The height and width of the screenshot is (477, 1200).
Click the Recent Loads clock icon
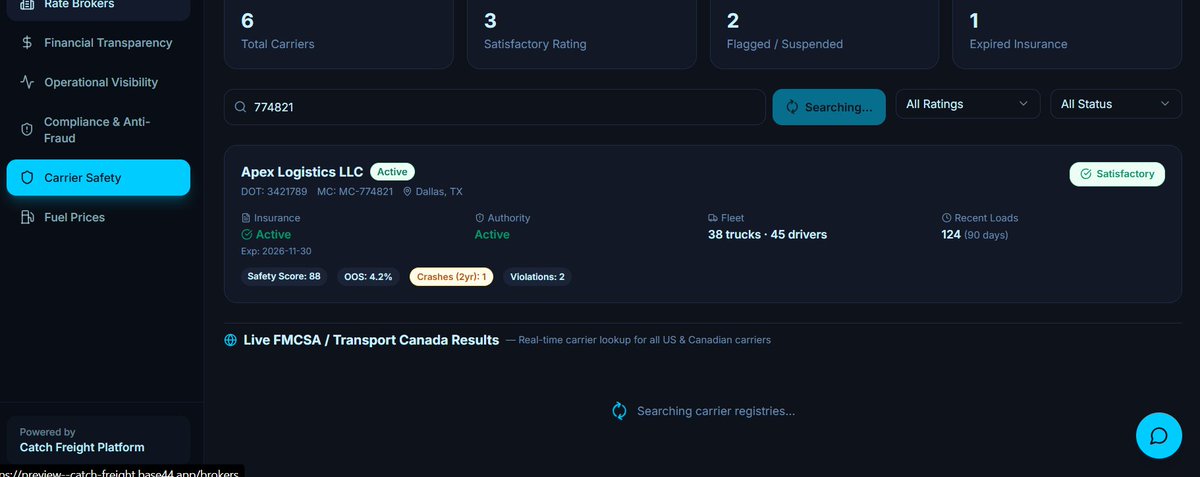(946, 218)
